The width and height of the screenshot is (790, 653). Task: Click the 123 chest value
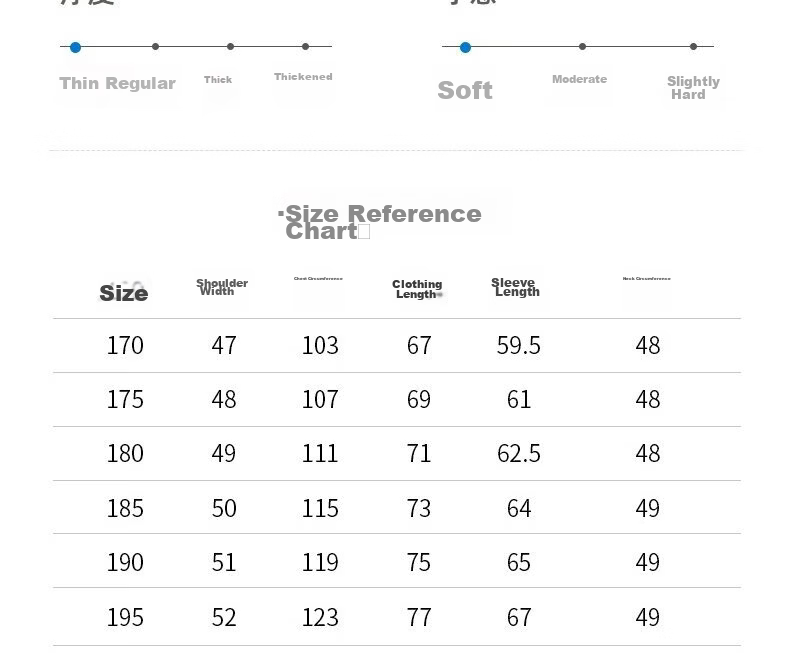click(x=320, y=617)
